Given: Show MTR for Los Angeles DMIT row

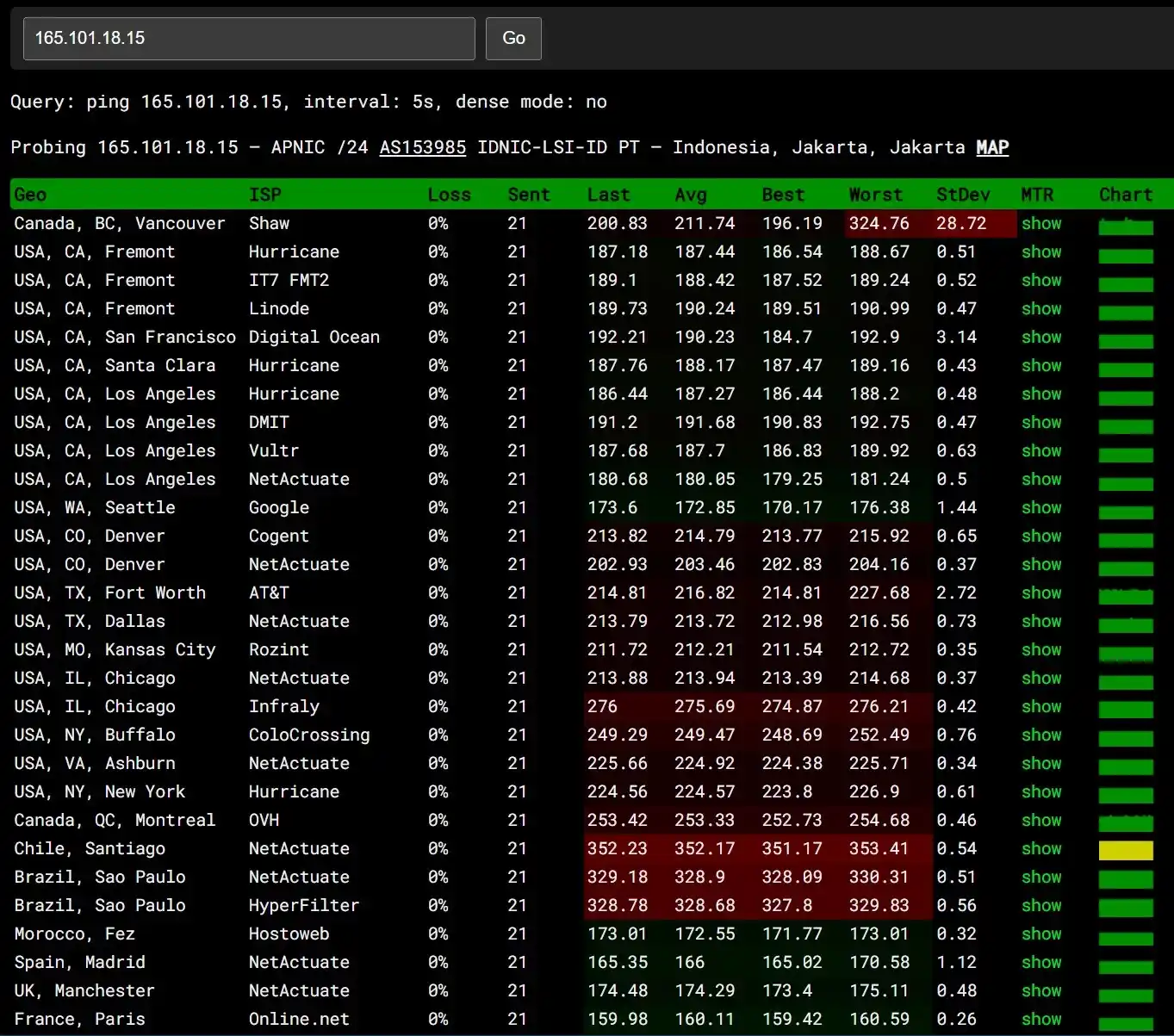Looking at the screenshot, I should 1041,422.
